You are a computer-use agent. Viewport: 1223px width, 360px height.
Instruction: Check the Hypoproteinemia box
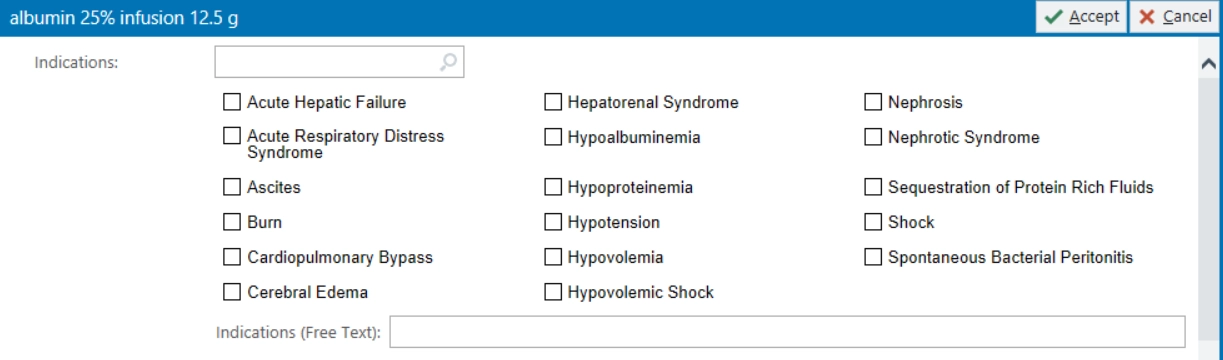[x=552, y=187]
